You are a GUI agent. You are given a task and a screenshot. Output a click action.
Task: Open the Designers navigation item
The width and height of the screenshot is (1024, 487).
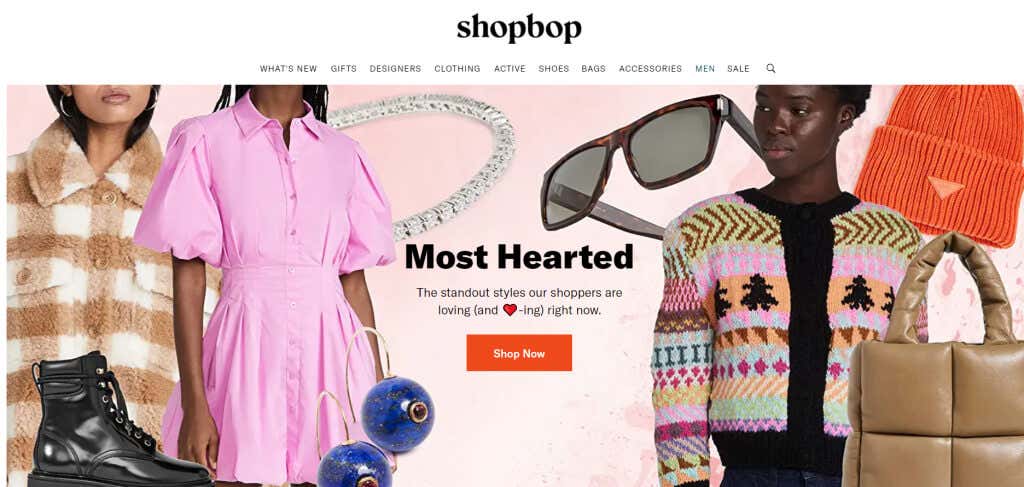click(x=395, y=69)
